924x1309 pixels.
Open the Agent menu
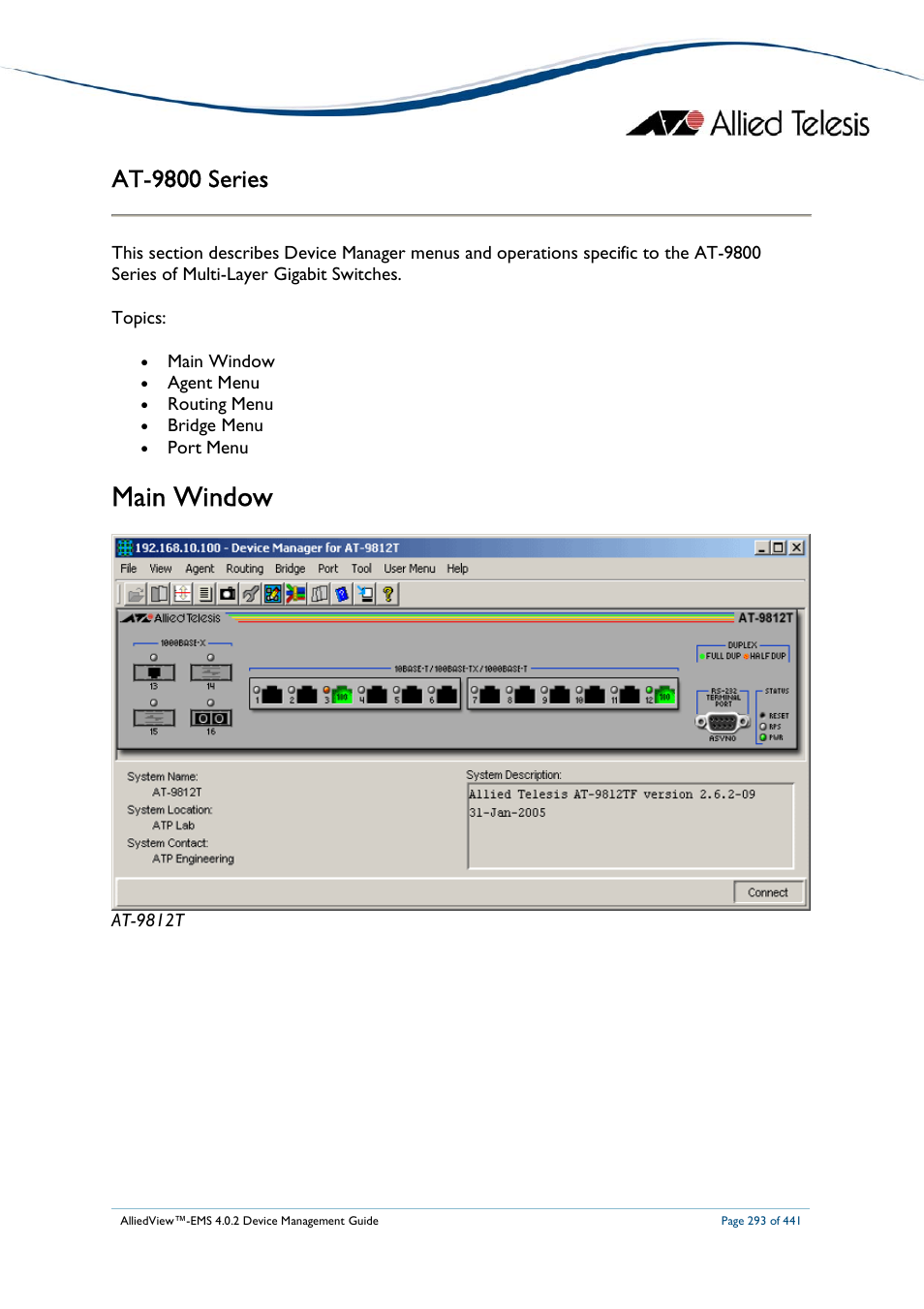click(200, 569)
